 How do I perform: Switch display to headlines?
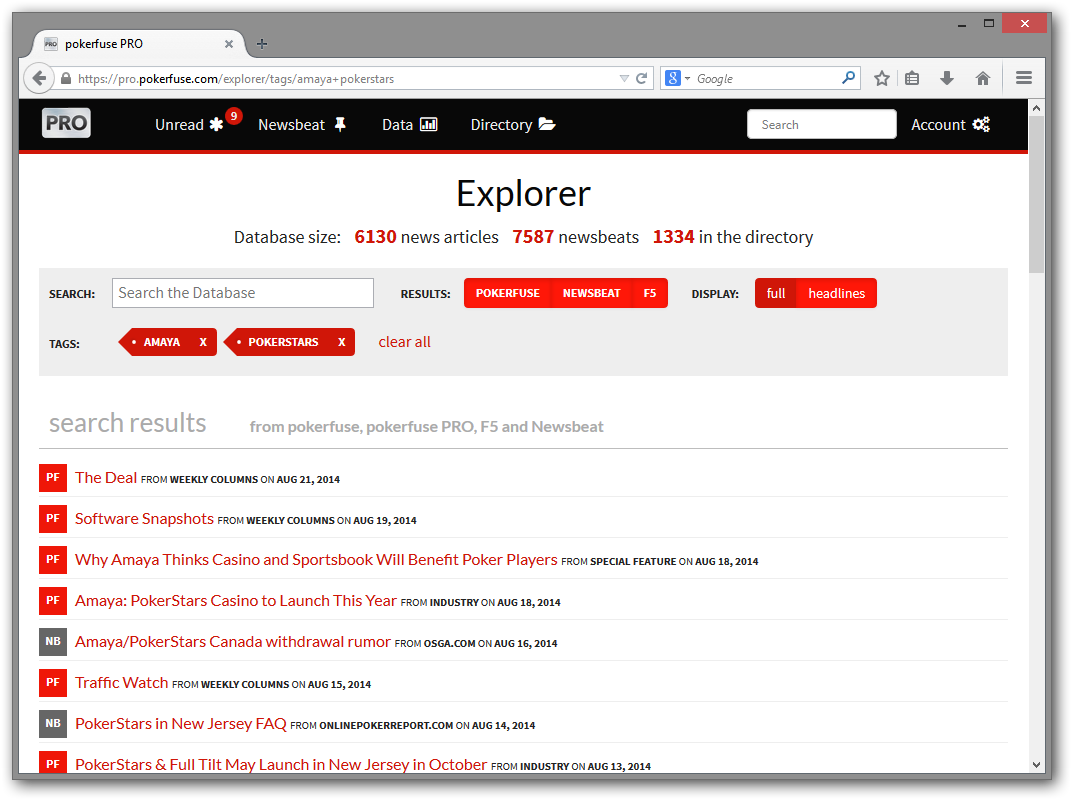836,293
